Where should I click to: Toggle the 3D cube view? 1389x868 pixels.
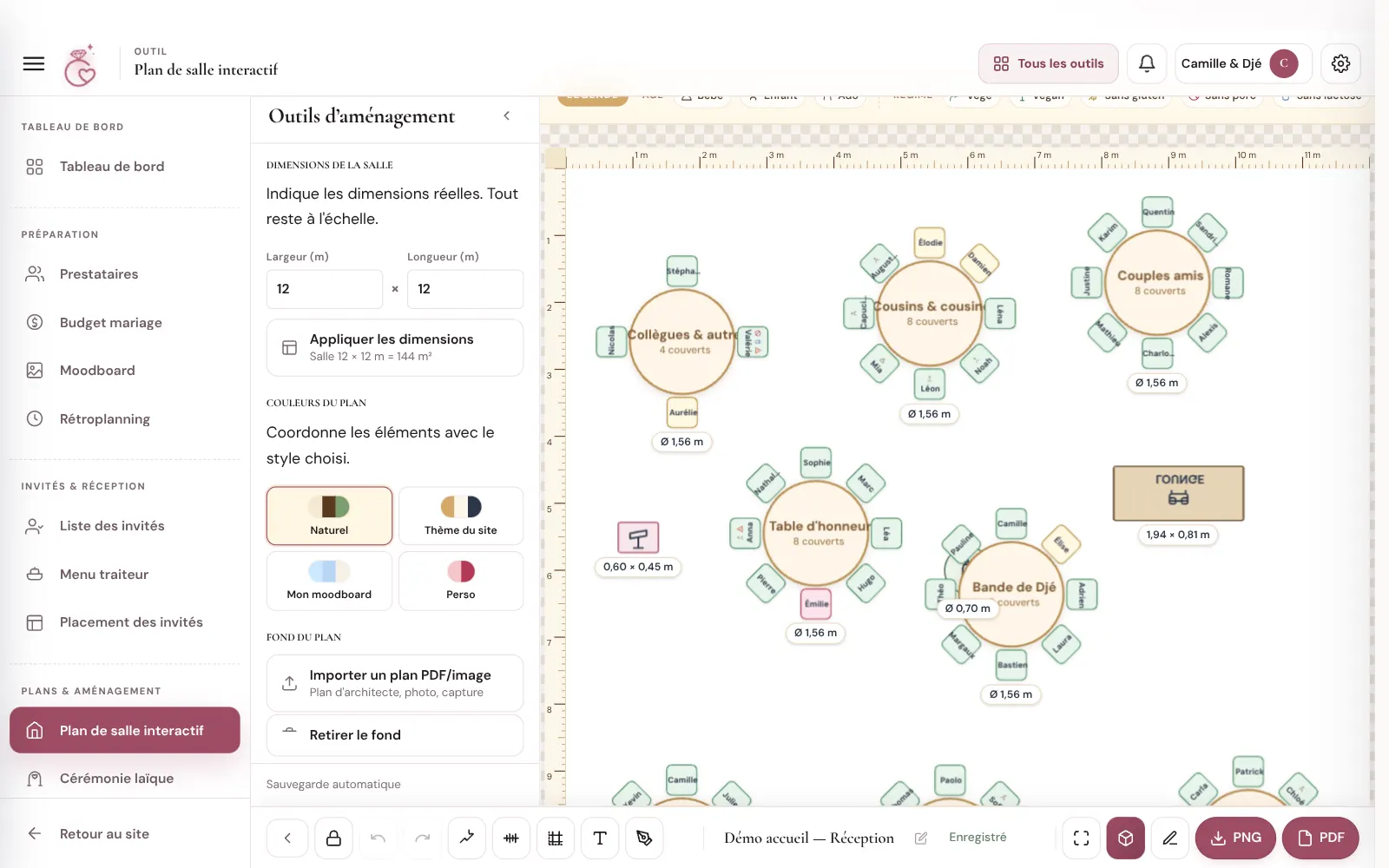coord(1126,838)
